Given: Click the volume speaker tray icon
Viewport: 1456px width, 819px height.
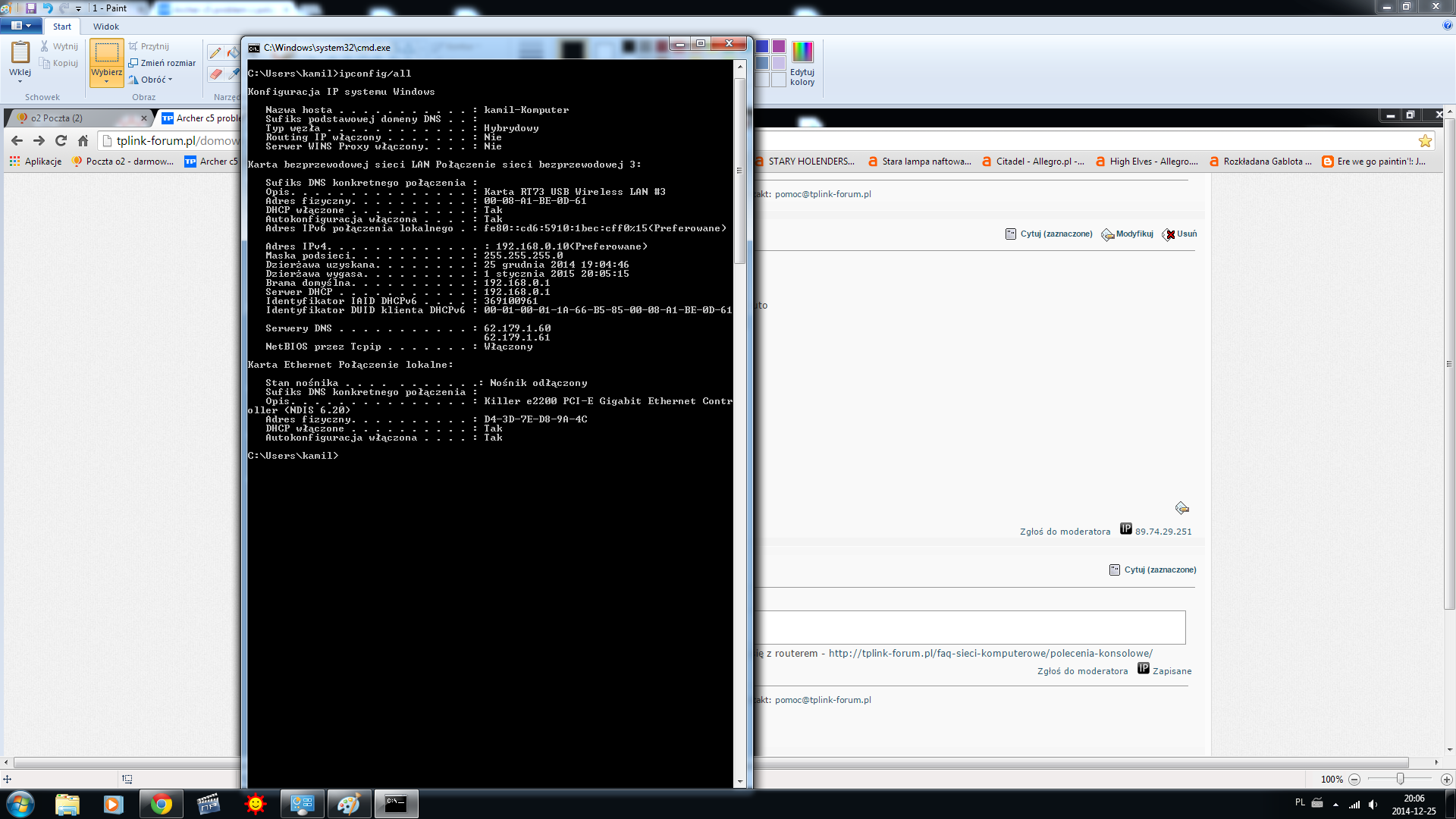Looking at the screenshot, I should 1373,805.
